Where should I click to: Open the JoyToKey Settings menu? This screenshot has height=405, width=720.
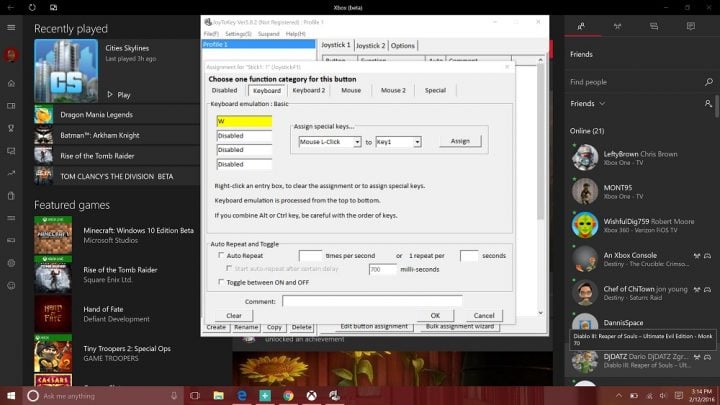pyautogui.click(x=238, y=34)
